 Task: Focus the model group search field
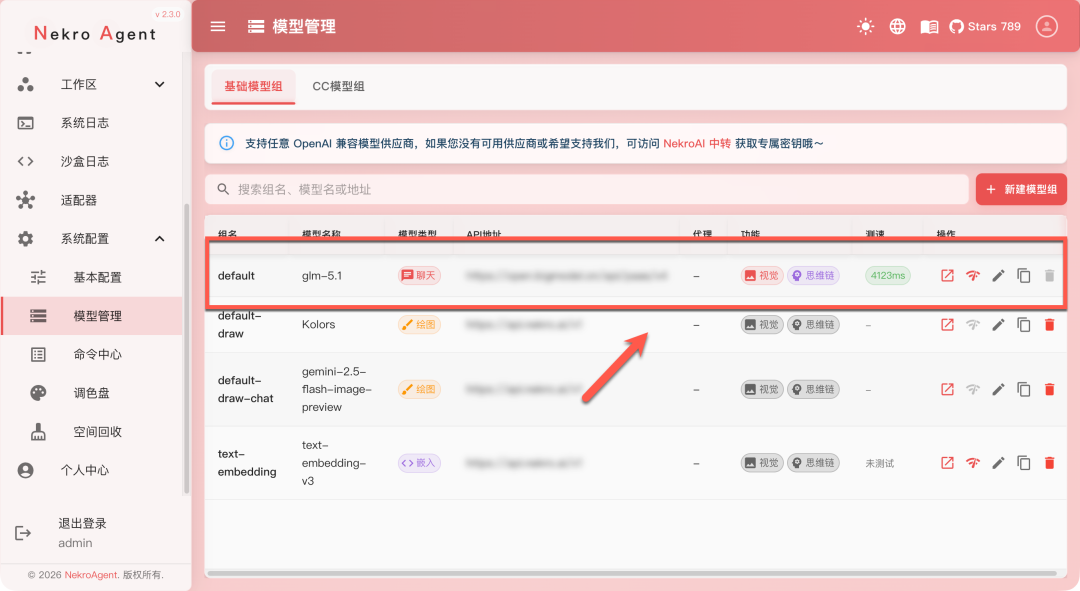click(x=587, y=189)
